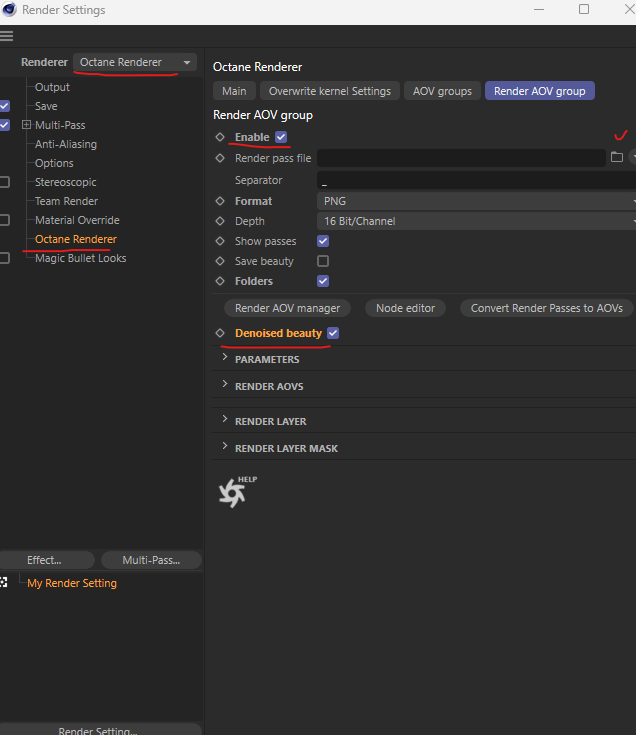636x735 pixels.
Task: Enable the Magic Bullet Looks checkbox
Action: click(x=4, y=258)
